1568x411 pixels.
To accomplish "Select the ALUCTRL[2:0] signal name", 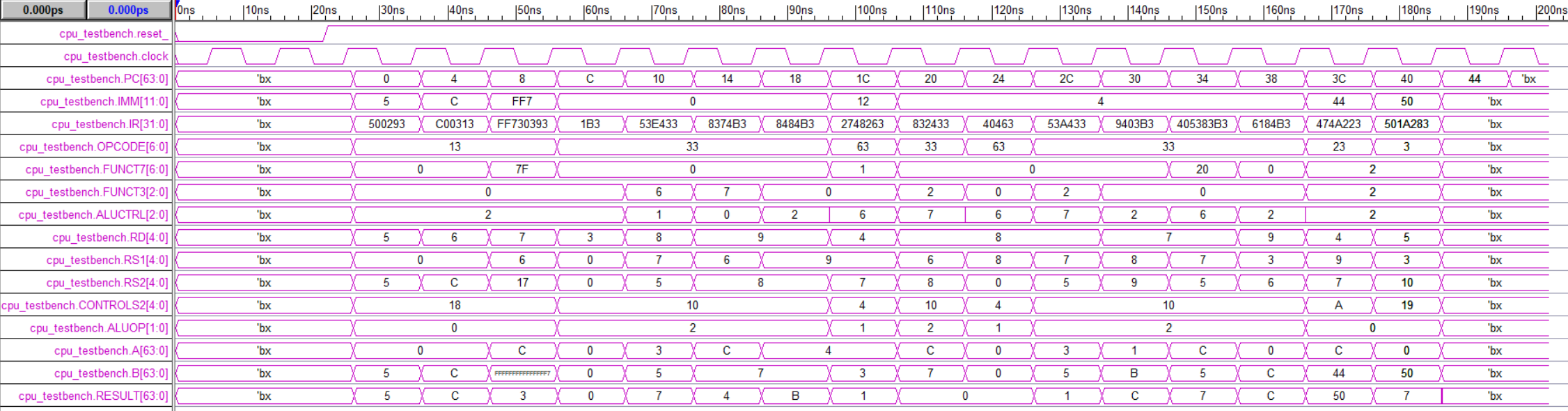I will [93, 215].
